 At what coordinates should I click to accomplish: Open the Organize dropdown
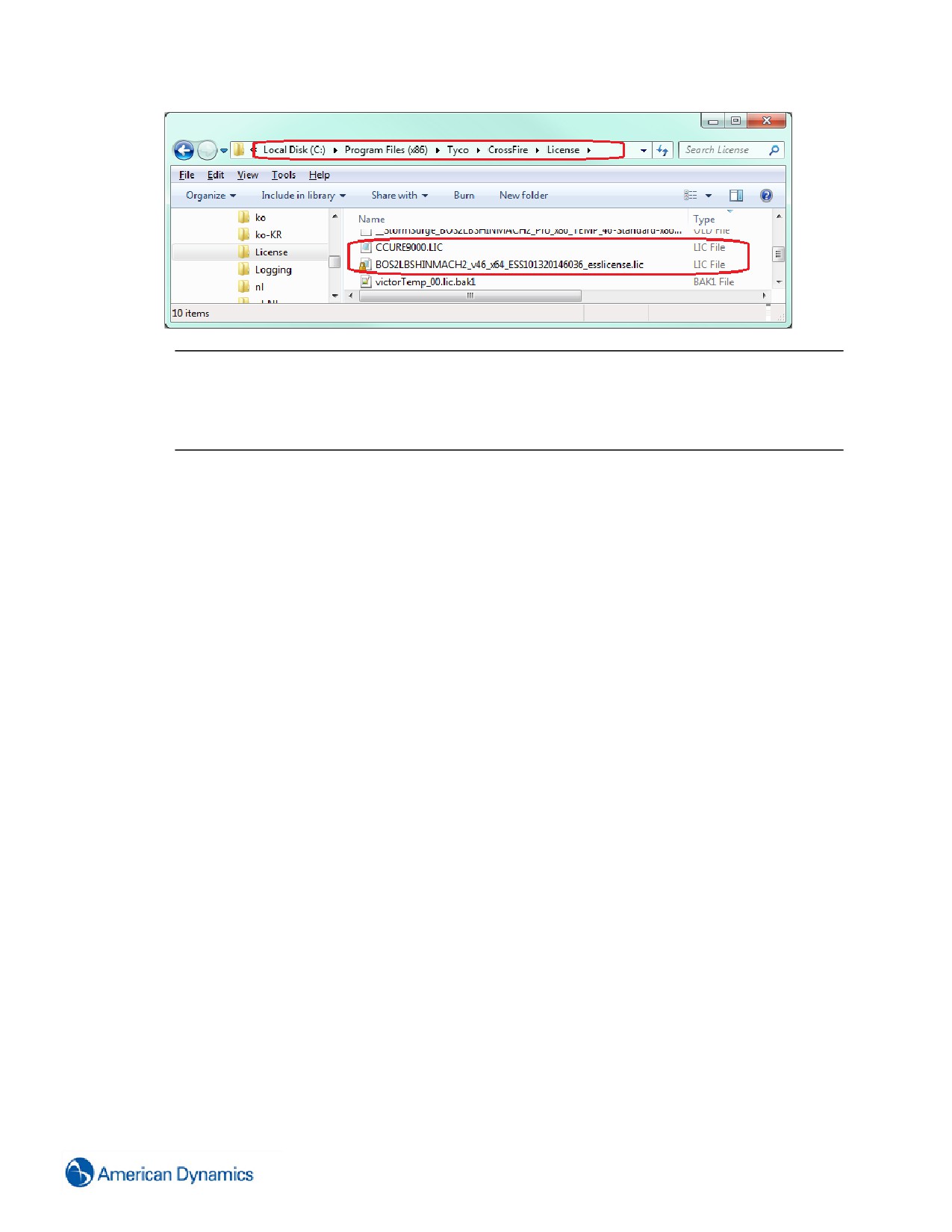point(211,196)
